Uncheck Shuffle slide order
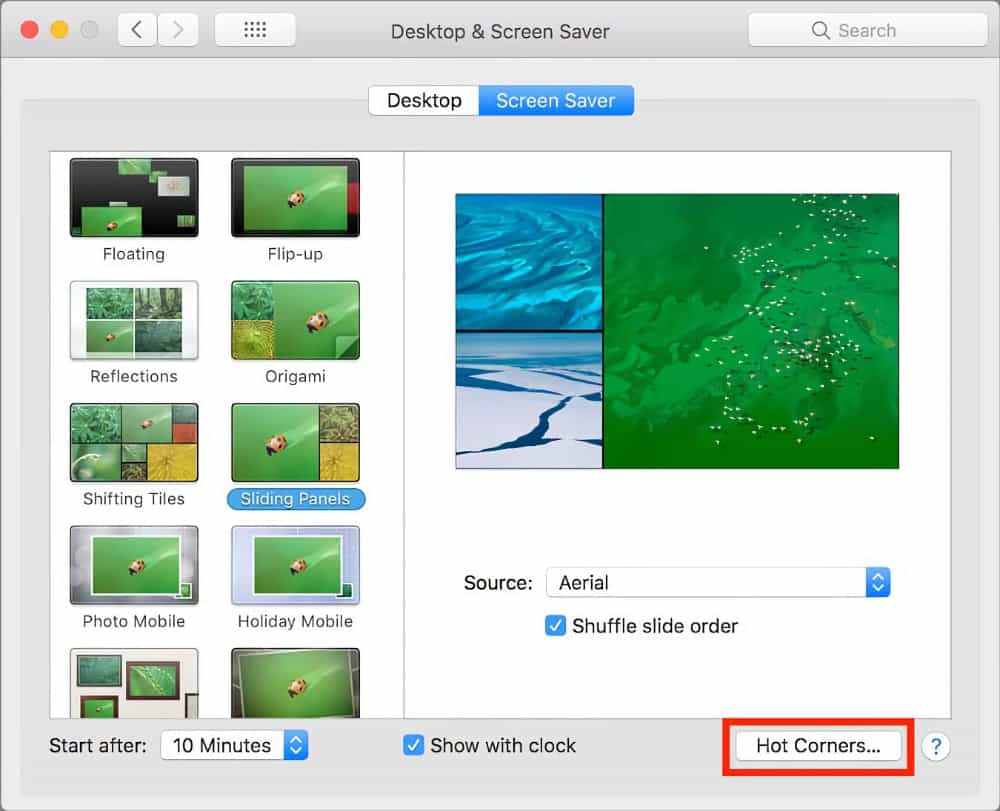1000x811 pixels. click(x=555, y=626)
